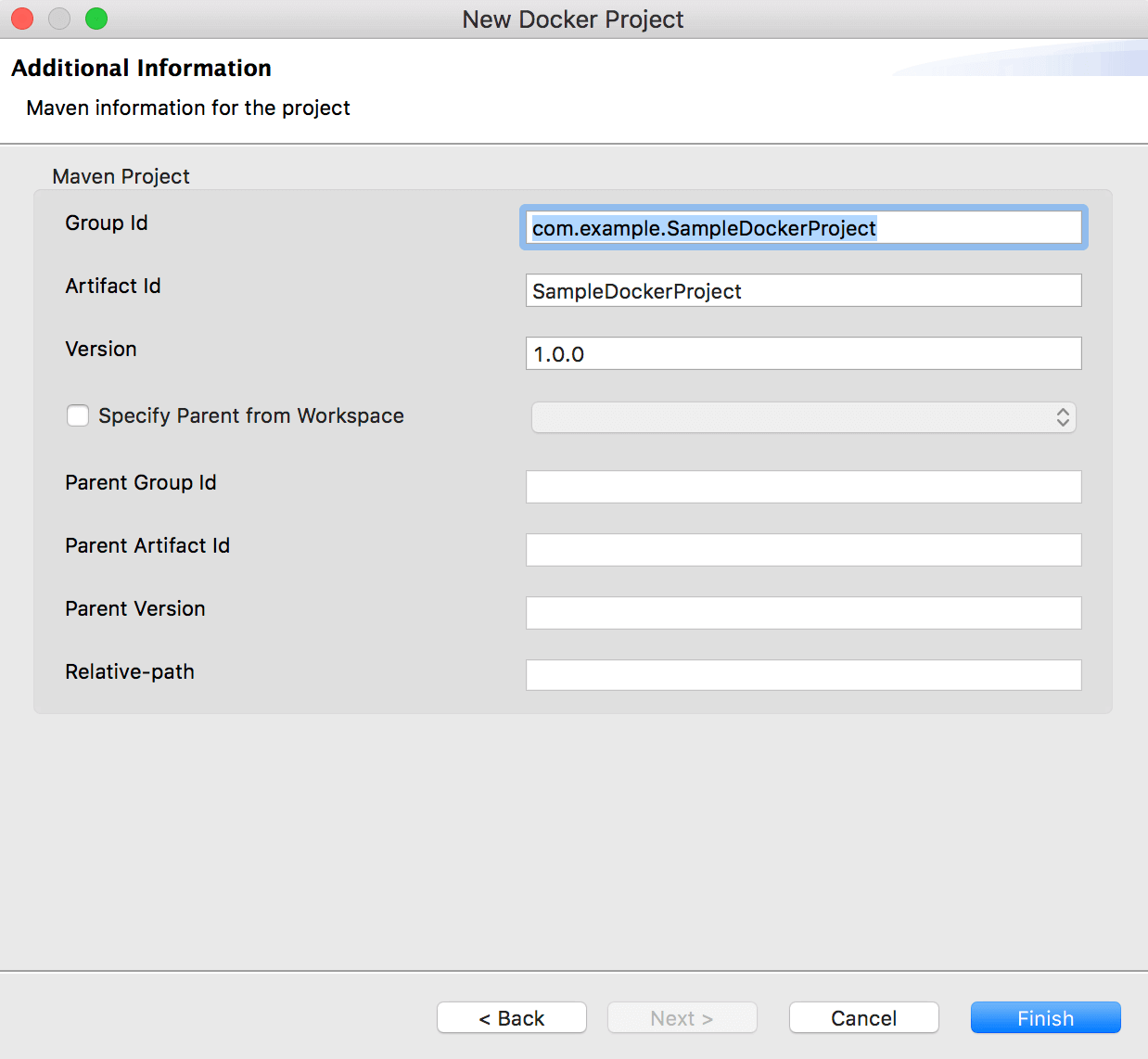This screenshot has width=1148, height=1059.
Task: Enable Specify Parent from Workspace checkbox
Action: click(x=78, y=415)
